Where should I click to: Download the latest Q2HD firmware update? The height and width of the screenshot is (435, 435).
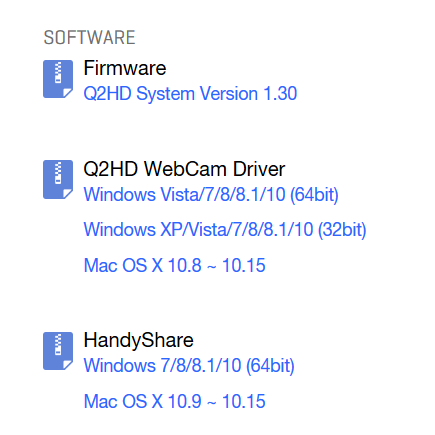click(x=190, y=94)
